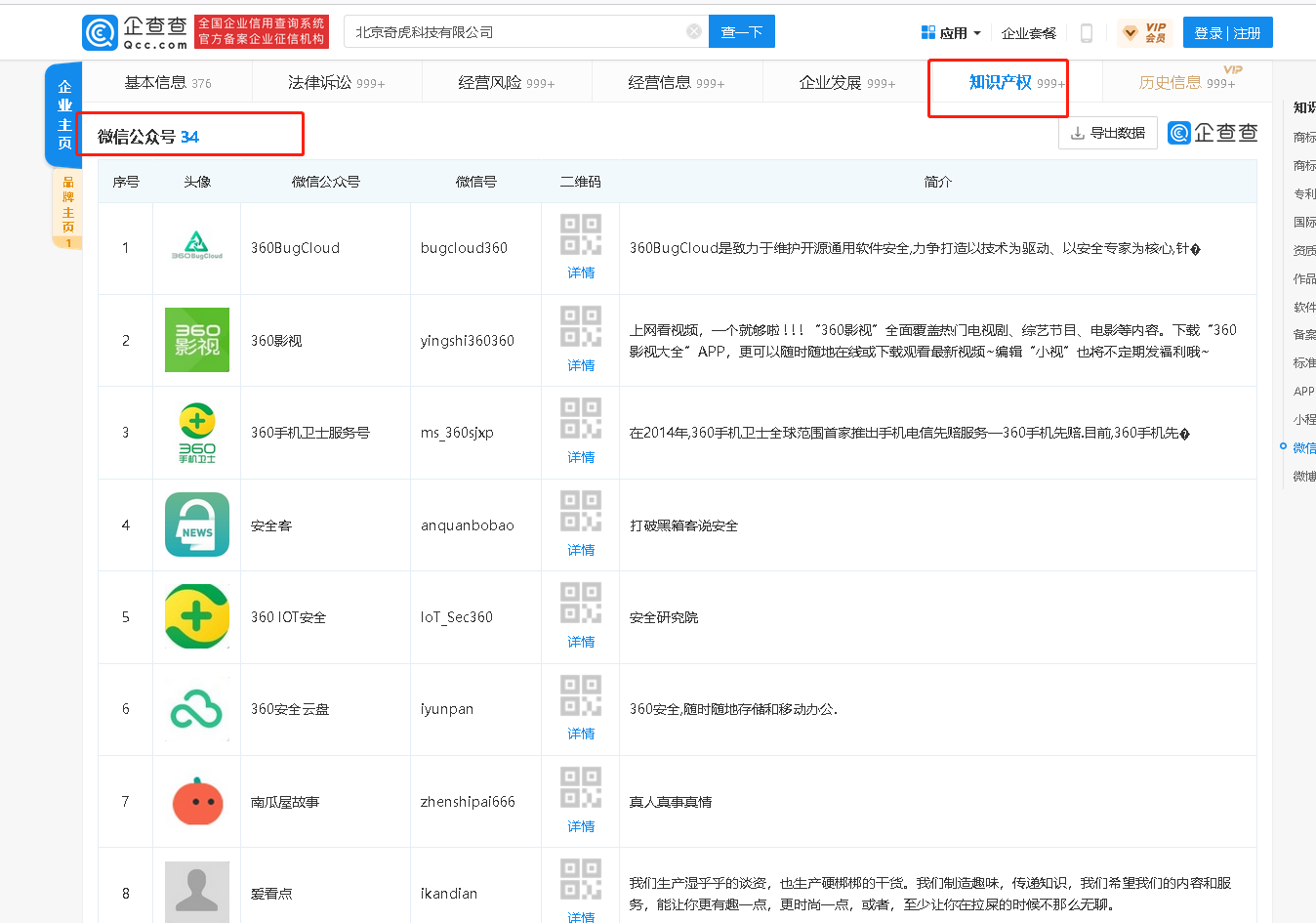Open the 企业套餐 link
The width and height of the screenshot is (1316, 923).
point(1029,33)
